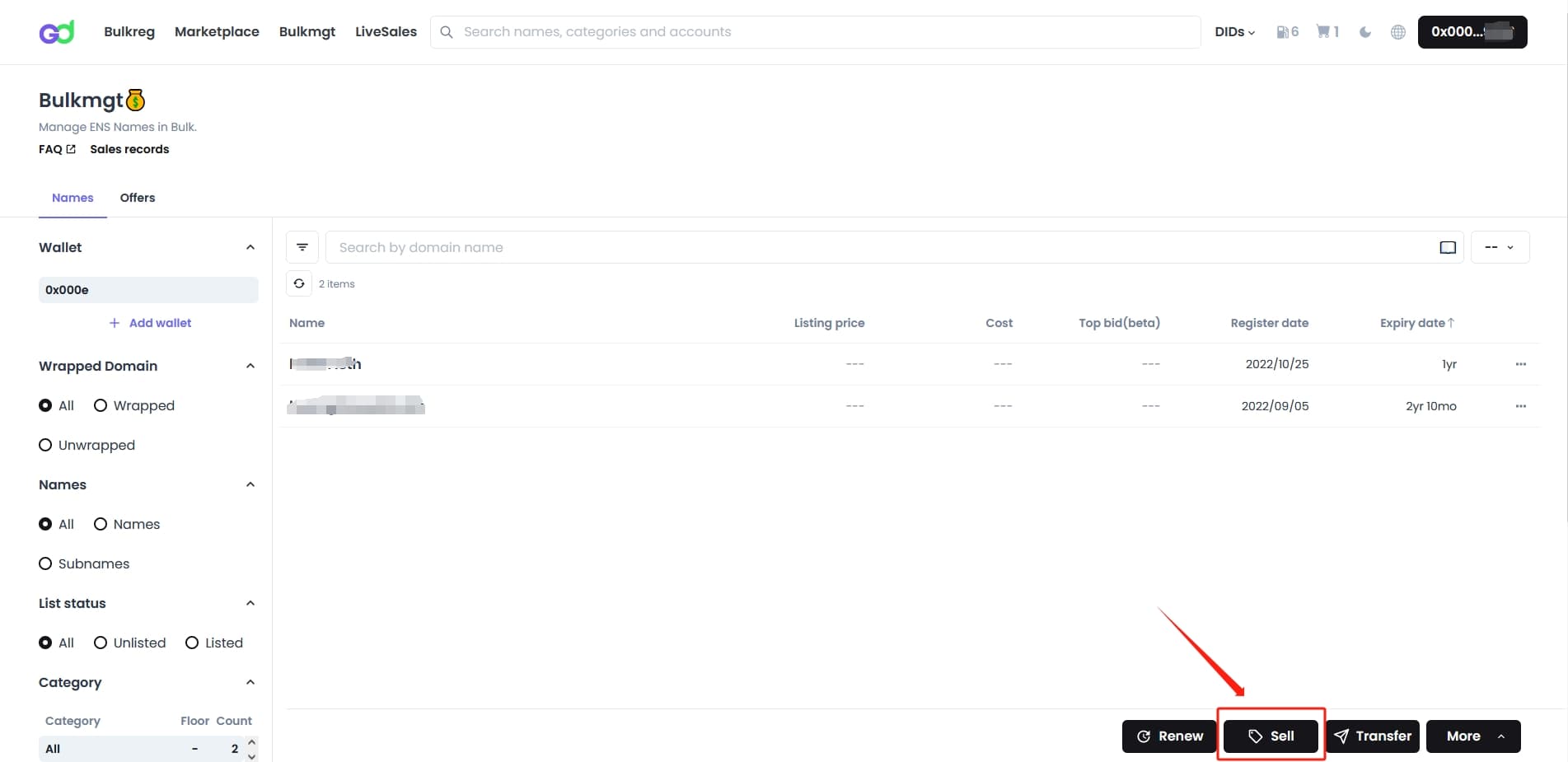
Task: Open the sort dropdown showing dashes
Action: coord(1500,247)
